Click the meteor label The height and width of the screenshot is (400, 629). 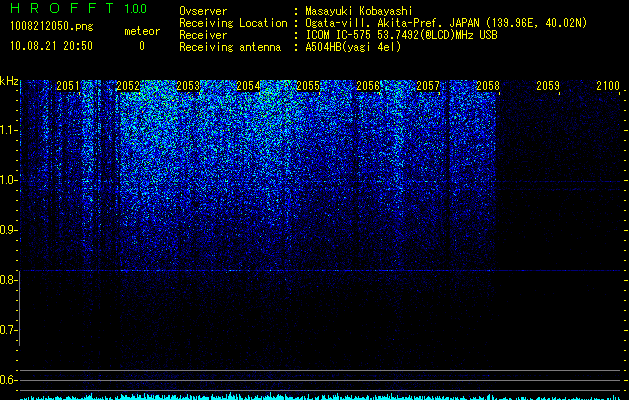click(x=142, y=31)
